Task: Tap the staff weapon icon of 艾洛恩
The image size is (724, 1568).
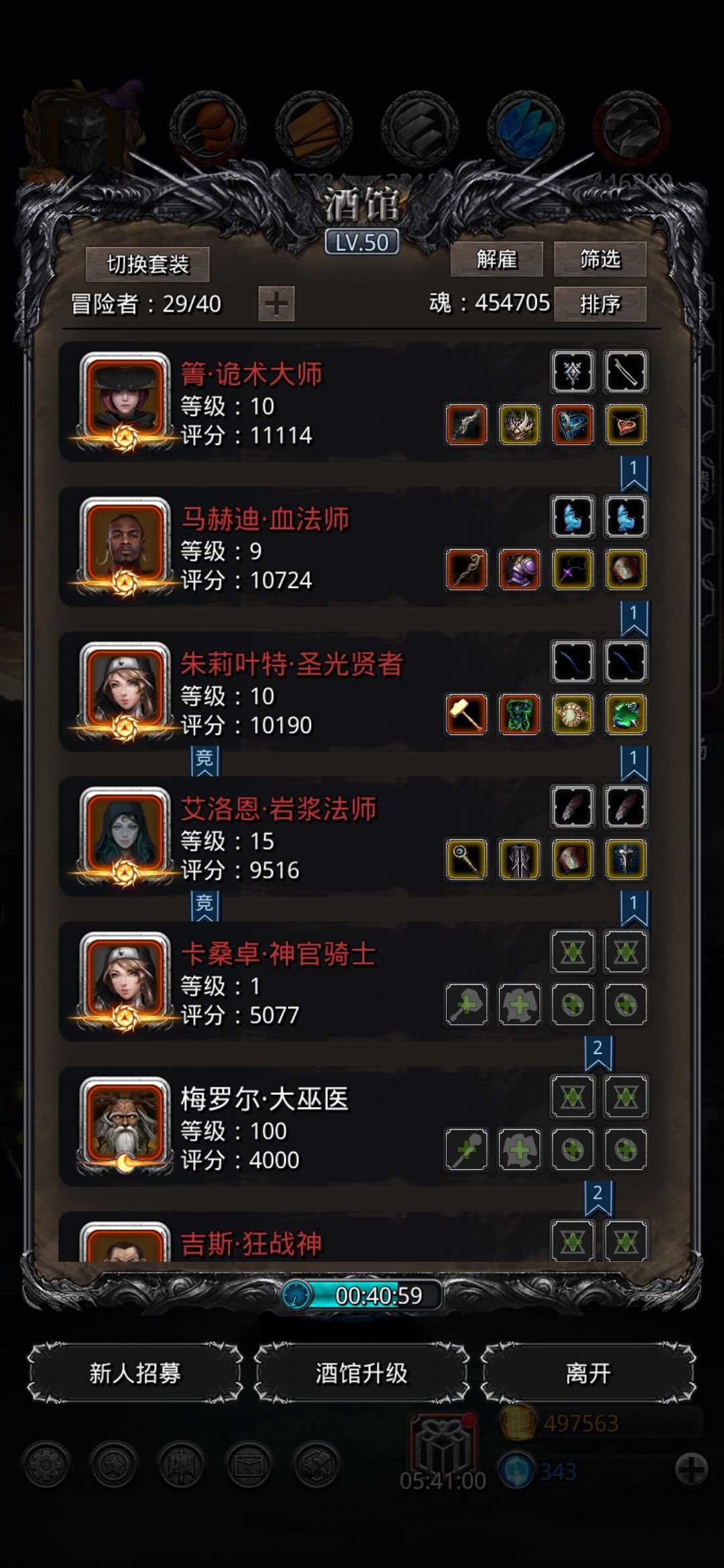Action: coord(467,860)
